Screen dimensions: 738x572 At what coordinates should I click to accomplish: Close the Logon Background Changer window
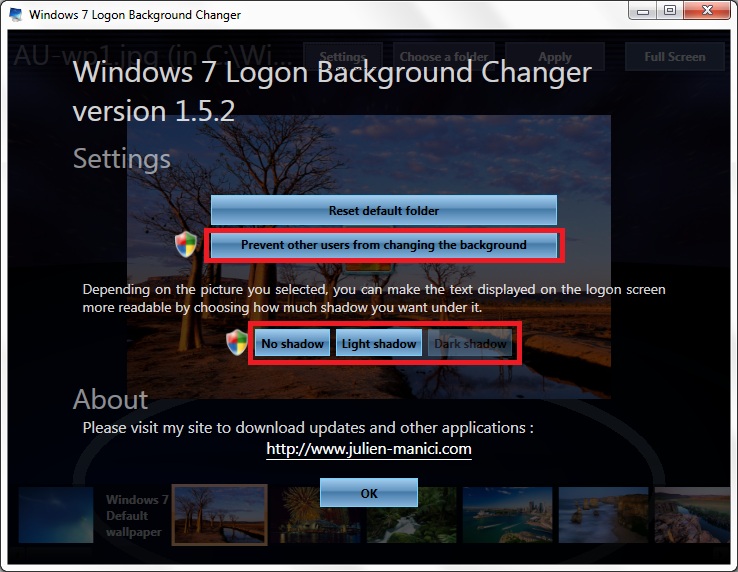pos(707,10)
